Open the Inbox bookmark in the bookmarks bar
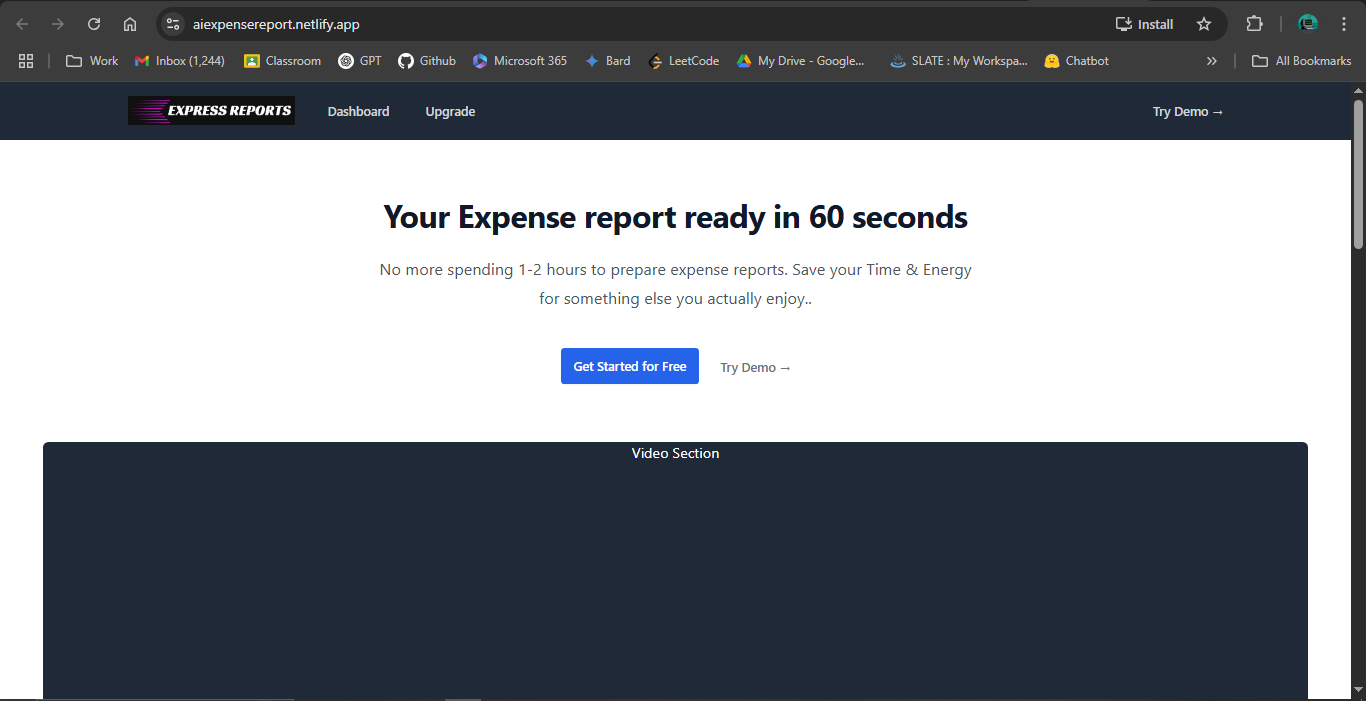Screen dimensions: 1366x701 pos(178,61)
